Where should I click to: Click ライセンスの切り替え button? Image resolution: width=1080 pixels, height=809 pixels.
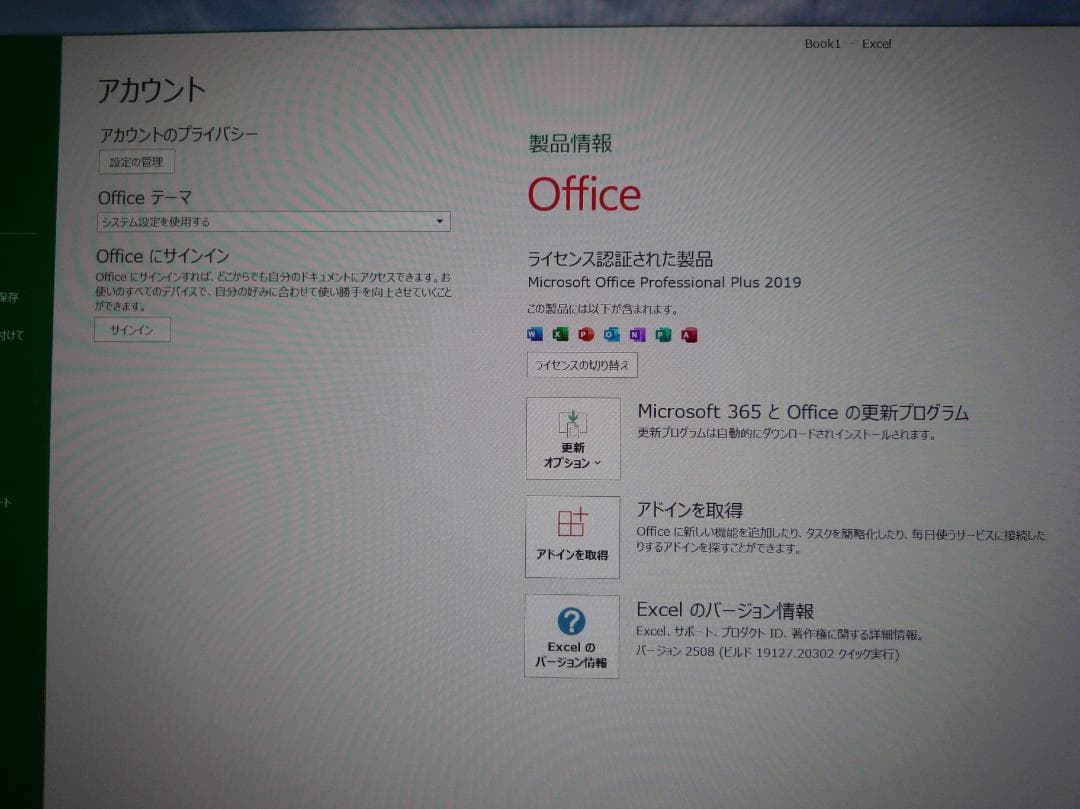tap(582, 365)
